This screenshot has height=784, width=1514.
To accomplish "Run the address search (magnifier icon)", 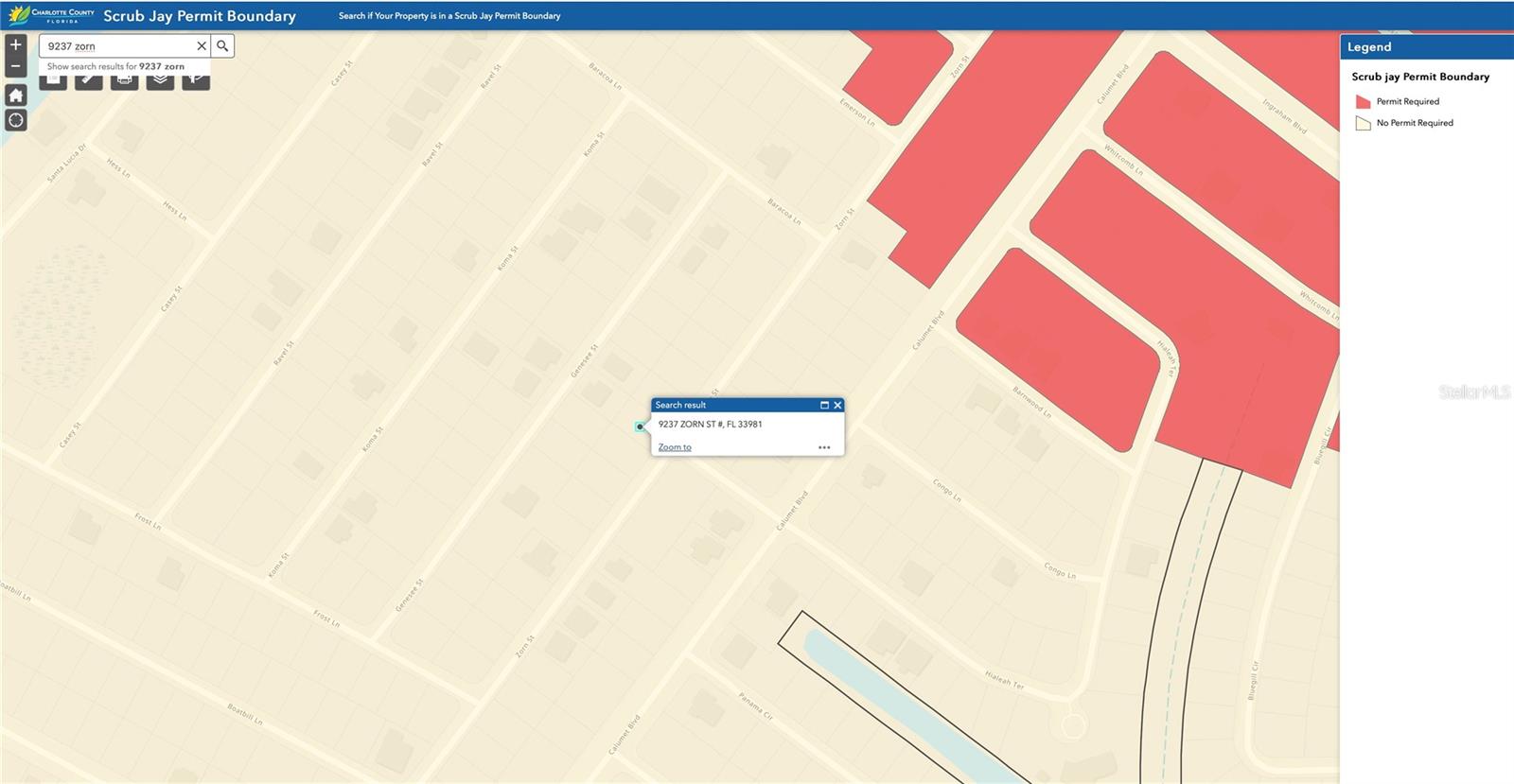I will (222, 45).
